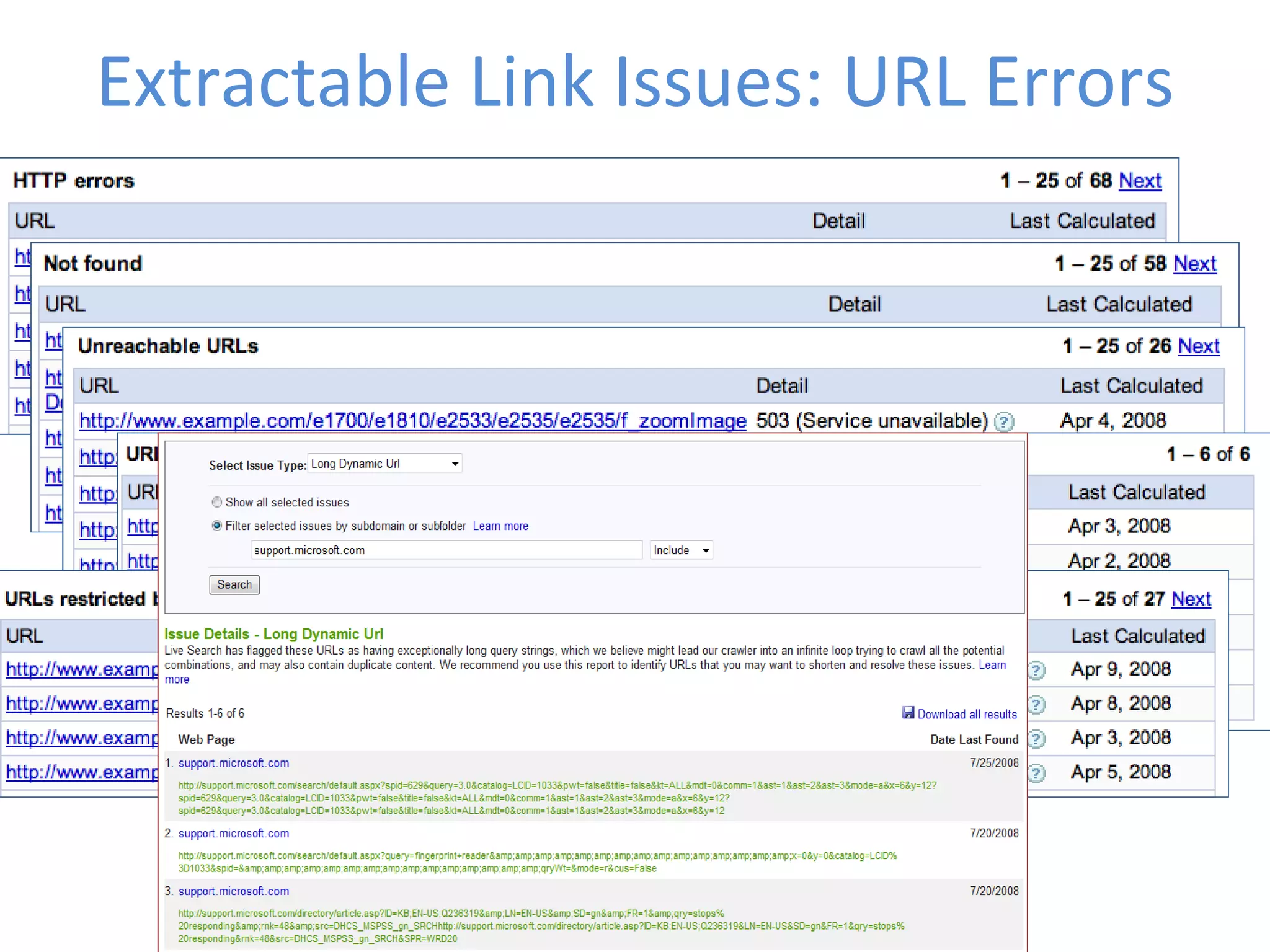
Task: Click 'Not found' panel title
Action: [x=92, y=263]
